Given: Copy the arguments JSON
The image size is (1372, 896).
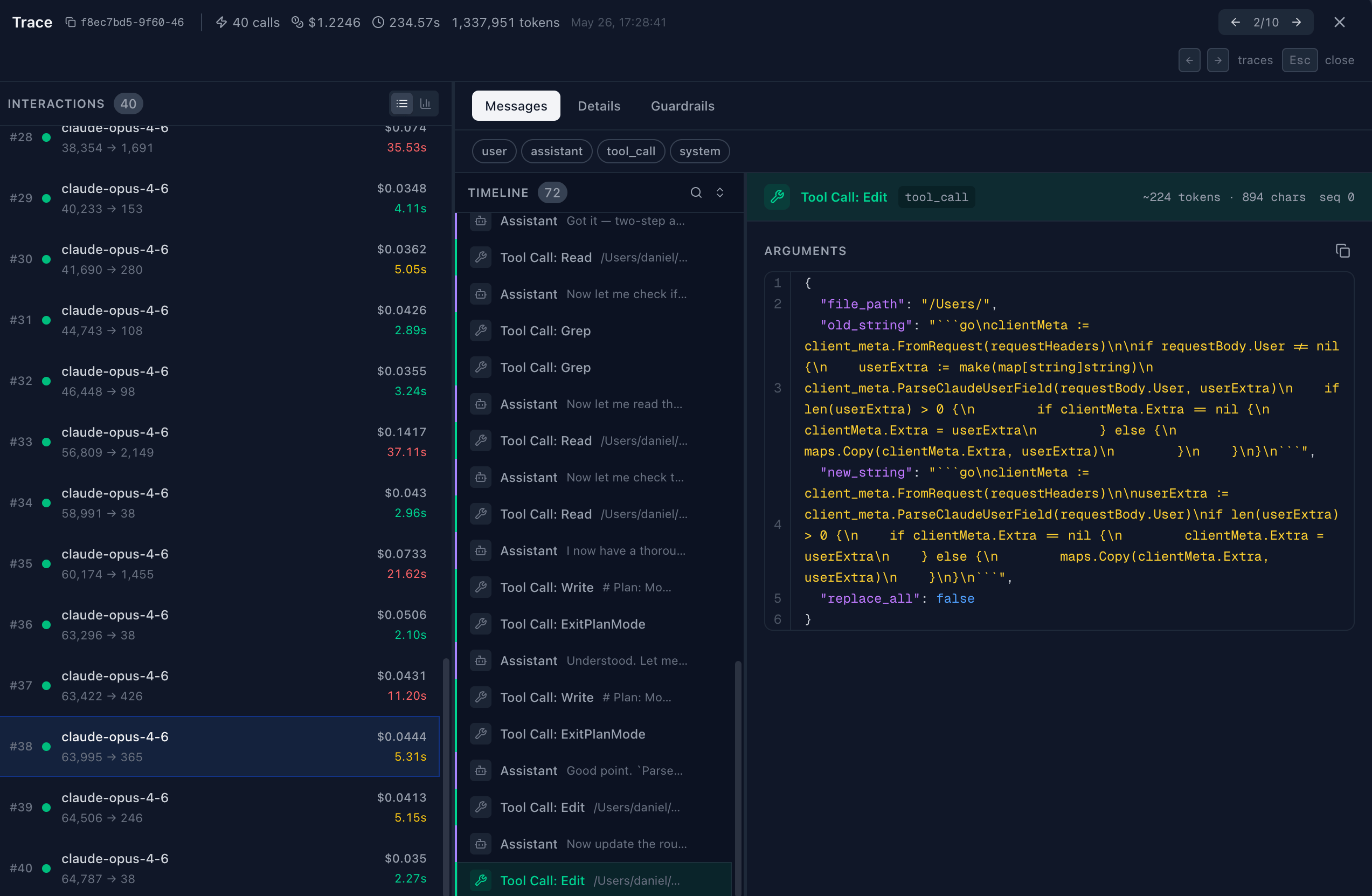Looking at the screenshot, I should 1342,251.
